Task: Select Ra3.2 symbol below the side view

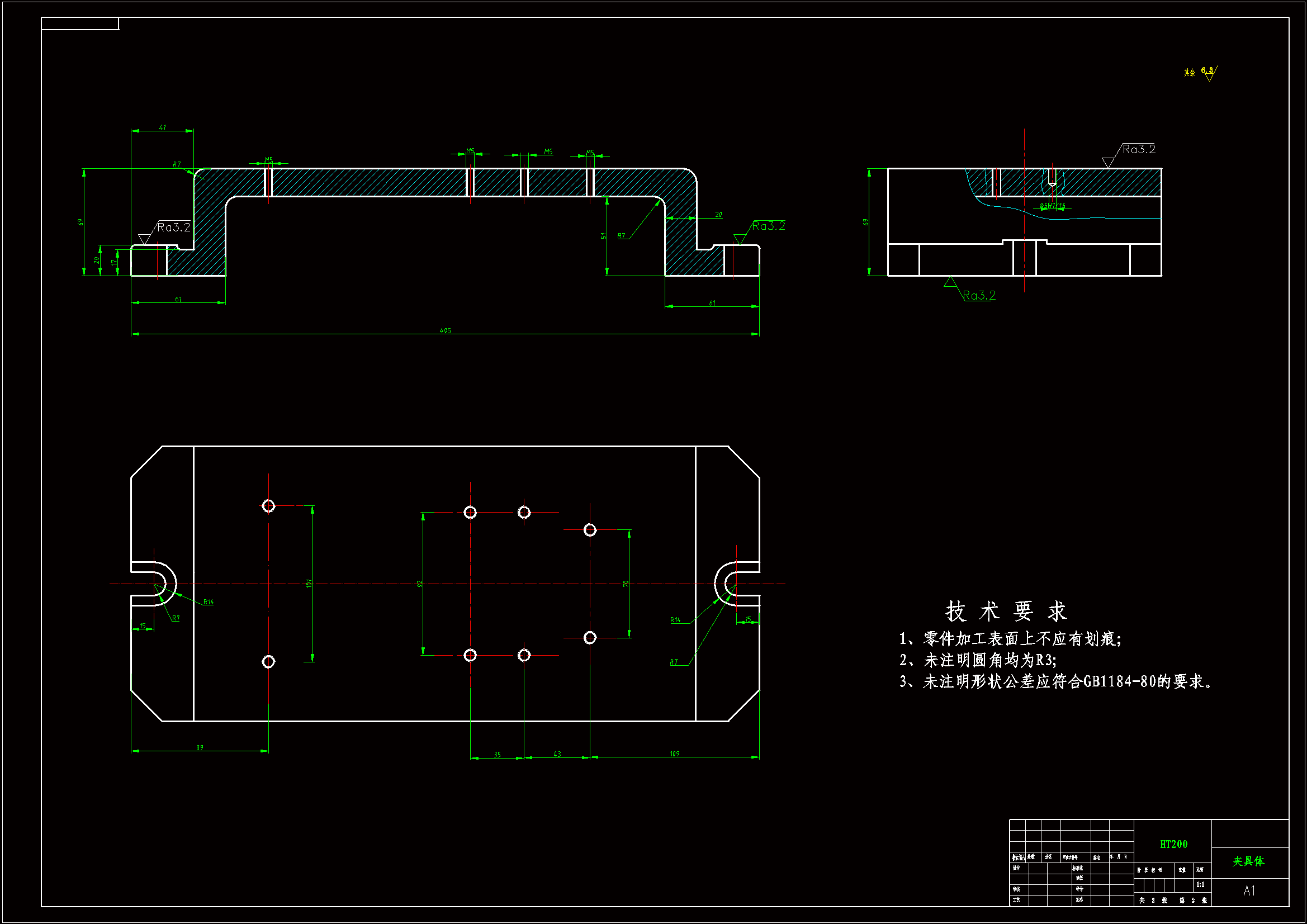Action: [978, 295]
